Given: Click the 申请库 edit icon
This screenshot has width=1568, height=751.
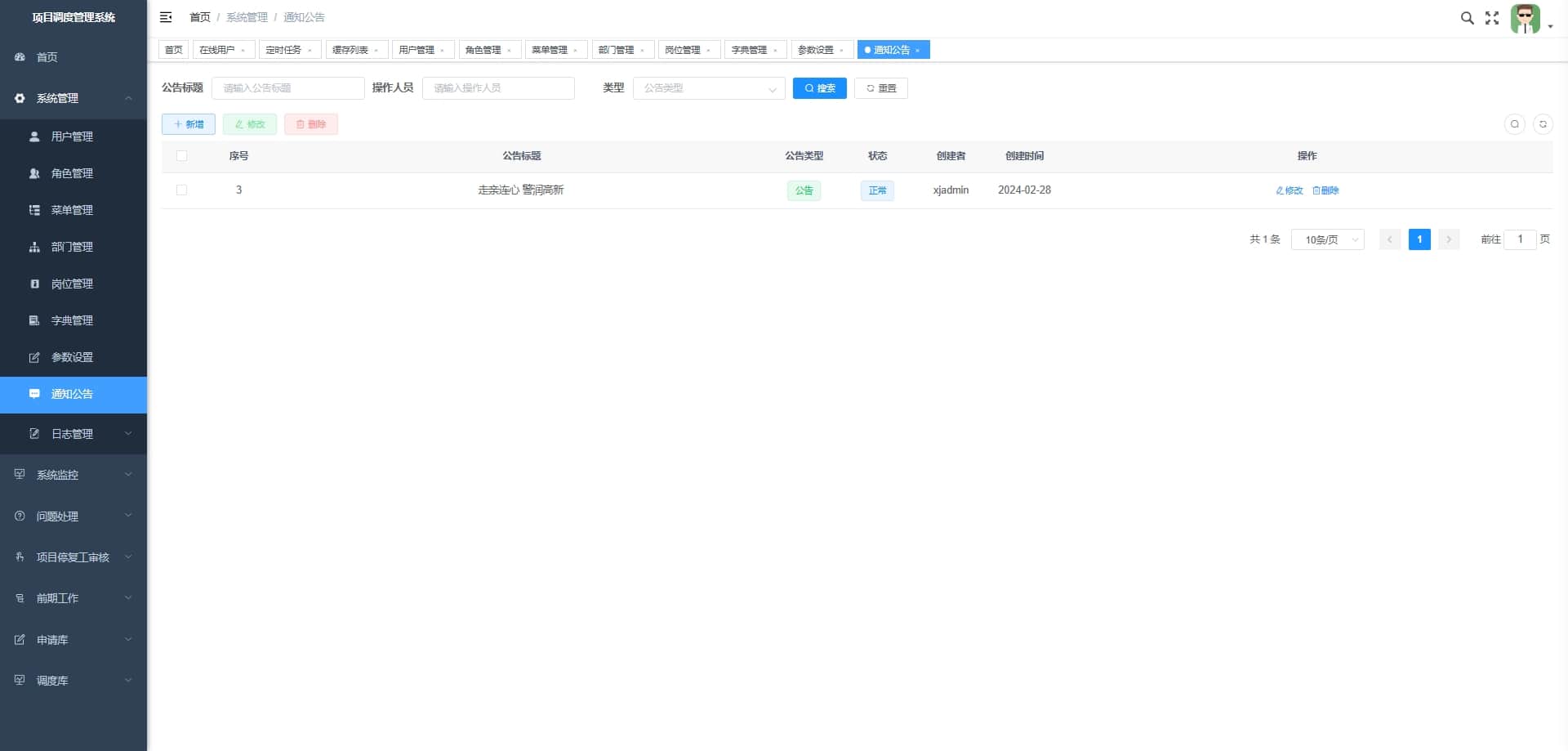Looking at the screenshot, I should (20, 640).
